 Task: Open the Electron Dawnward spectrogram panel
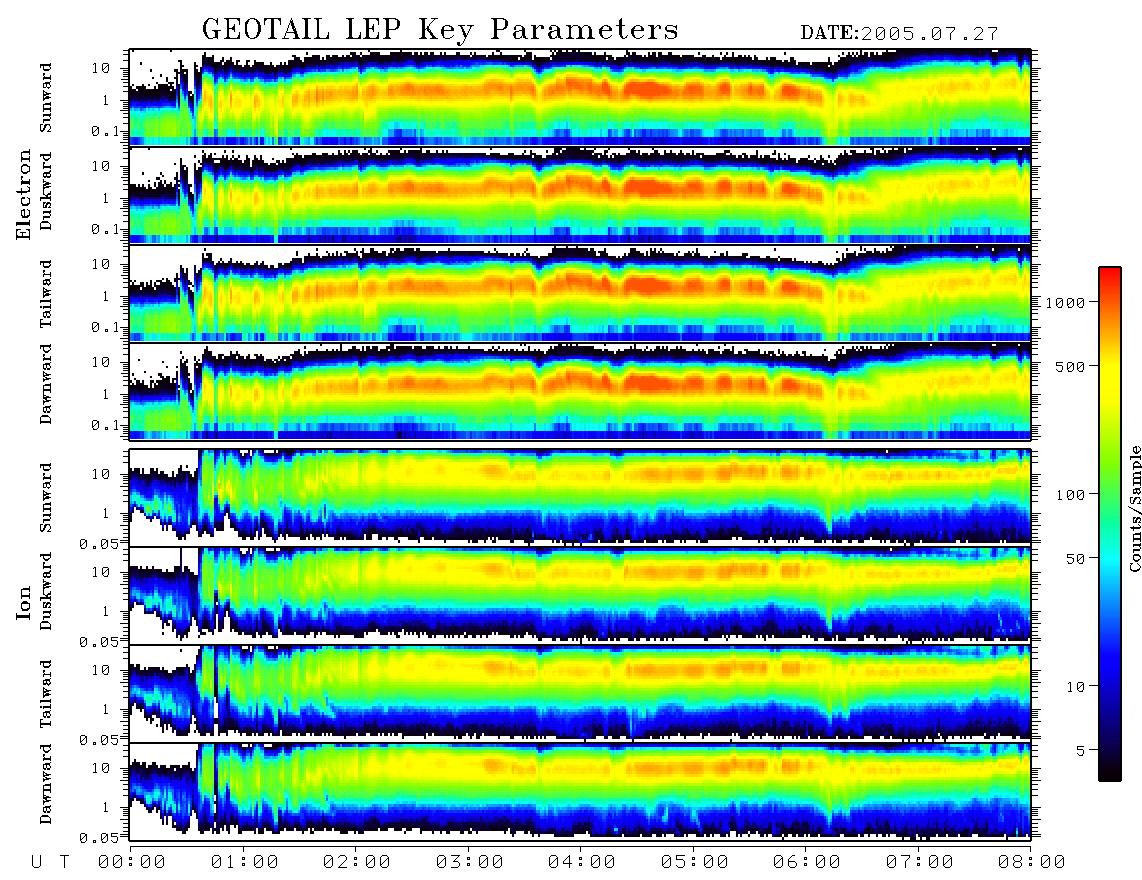click(580, 391)
